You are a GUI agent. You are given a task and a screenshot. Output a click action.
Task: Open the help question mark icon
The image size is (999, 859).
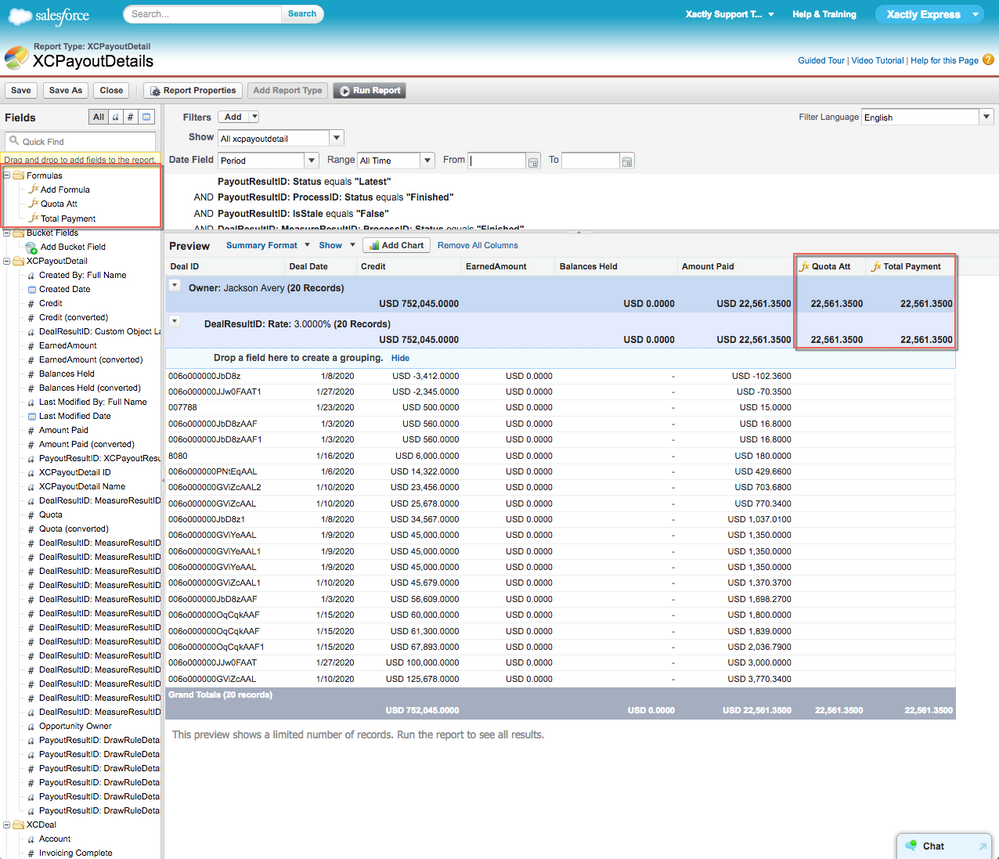click(988, 60)
